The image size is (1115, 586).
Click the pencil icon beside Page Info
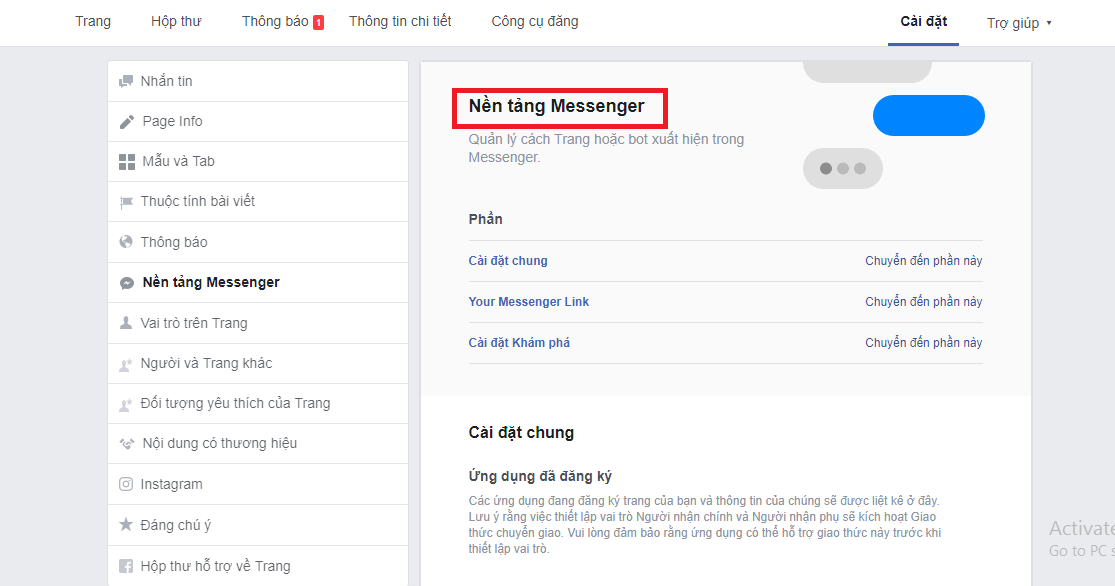coord(126,121)
